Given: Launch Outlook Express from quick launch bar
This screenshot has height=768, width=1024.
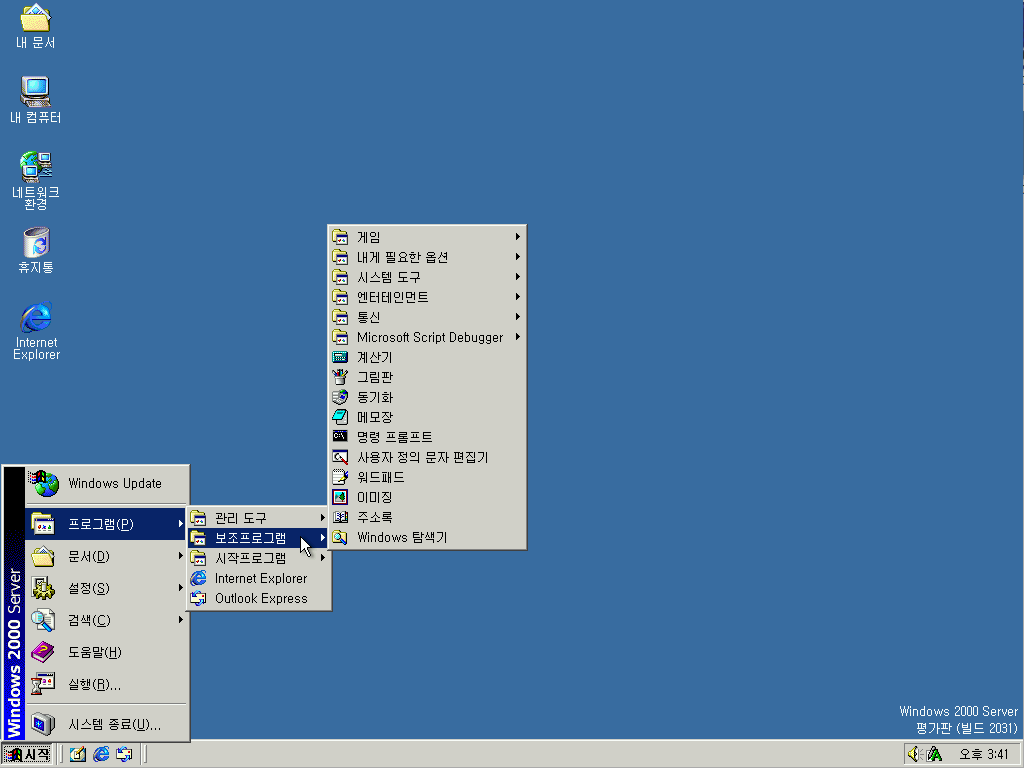Looking at the screenshot, I should click(124, 754).
